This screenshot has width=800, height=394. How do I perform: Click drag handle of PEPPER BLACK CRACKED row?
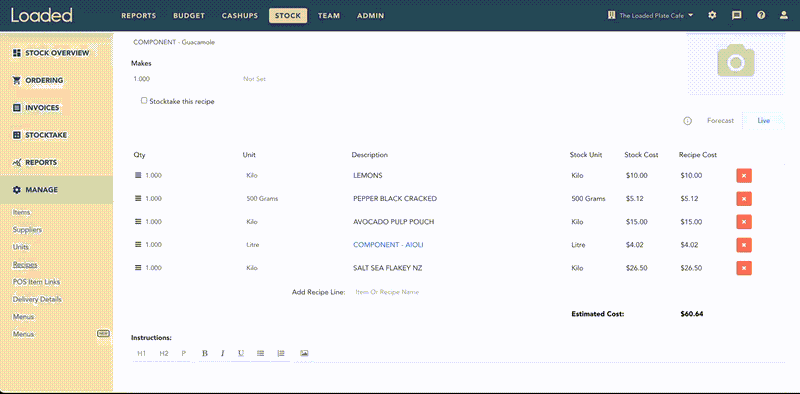pos(138,199)
